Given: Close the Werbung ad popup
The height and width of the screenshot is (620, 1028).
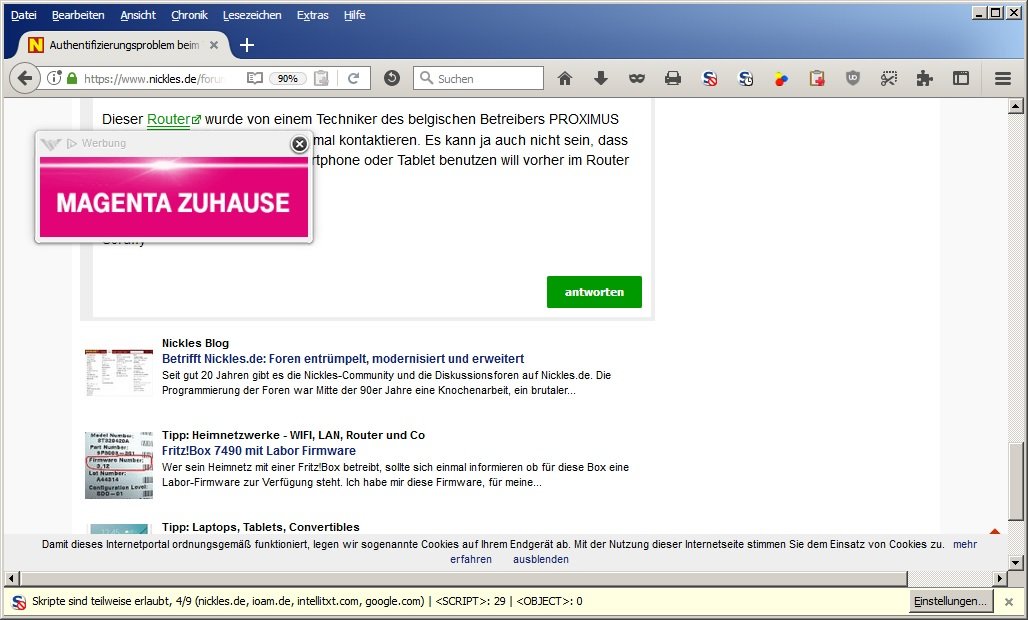Looking at the screenshot, I should click(299, 144).
